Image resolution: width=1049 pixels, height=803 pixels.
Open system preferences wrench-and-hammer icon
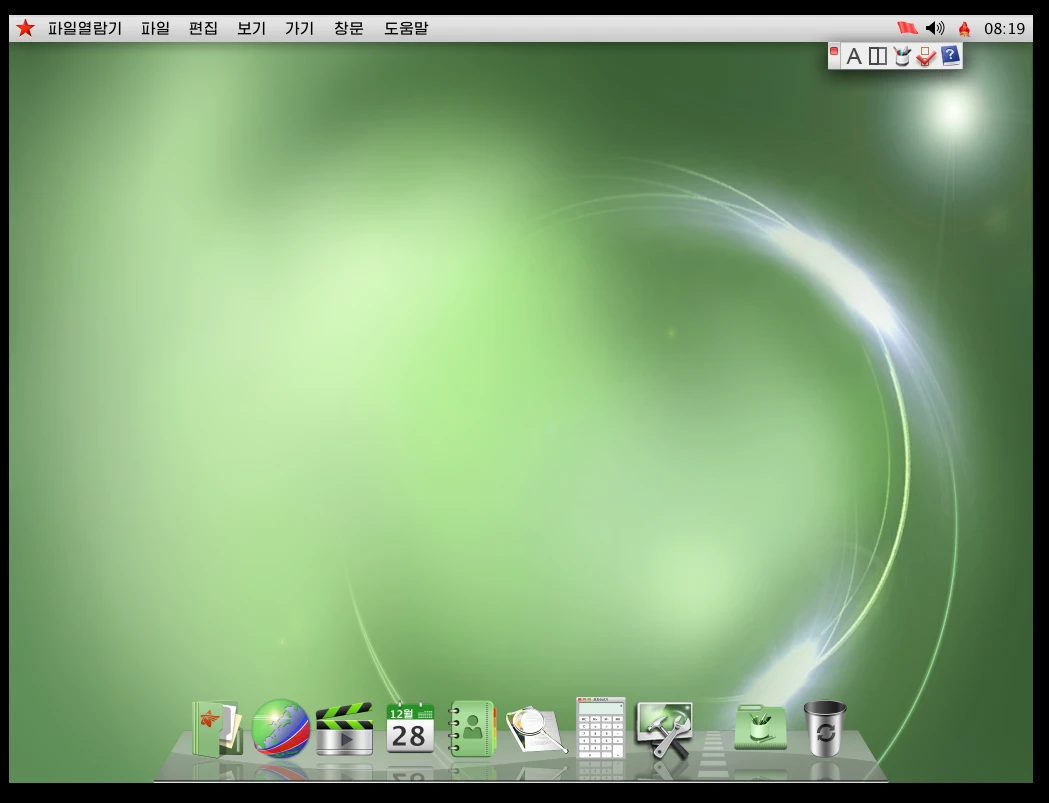664,729
